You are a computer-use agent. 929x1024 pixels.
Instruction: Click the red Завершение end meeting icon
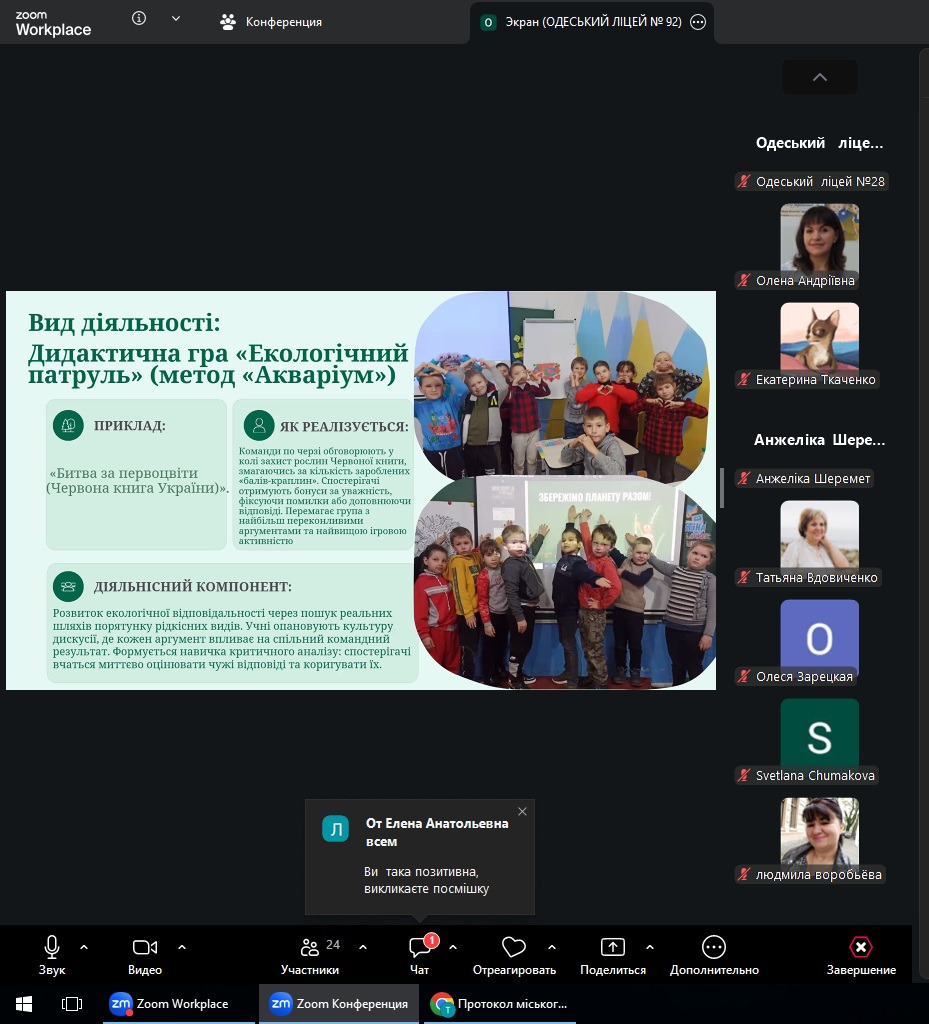point(861,947)
